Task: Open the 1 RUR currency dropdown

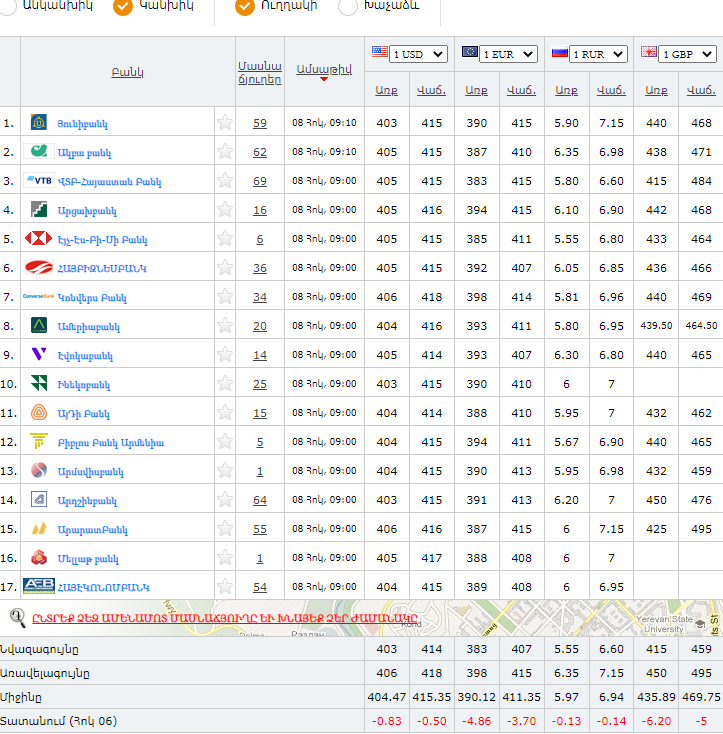Action: pyautogui.click(x=598, y=54)
